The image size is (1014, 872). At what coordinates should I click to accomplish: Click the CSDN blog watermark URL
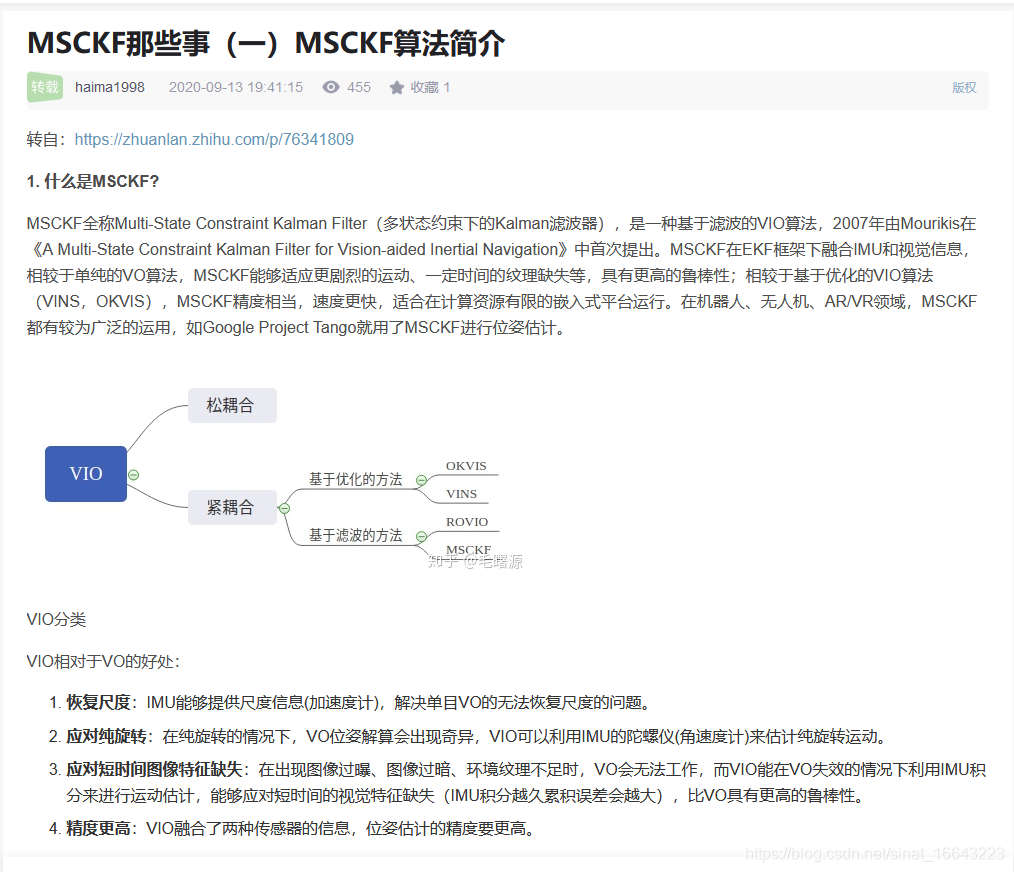[x=876, y=854]
